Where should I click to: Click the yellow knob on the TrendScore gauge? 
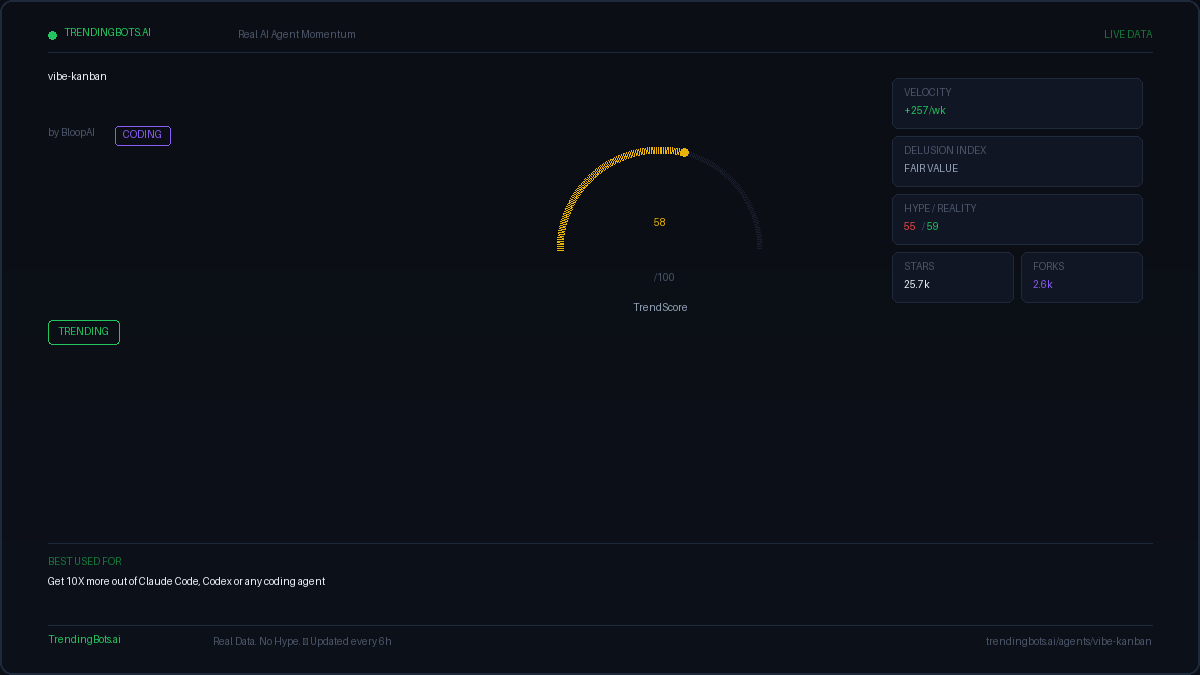[684, 152]
